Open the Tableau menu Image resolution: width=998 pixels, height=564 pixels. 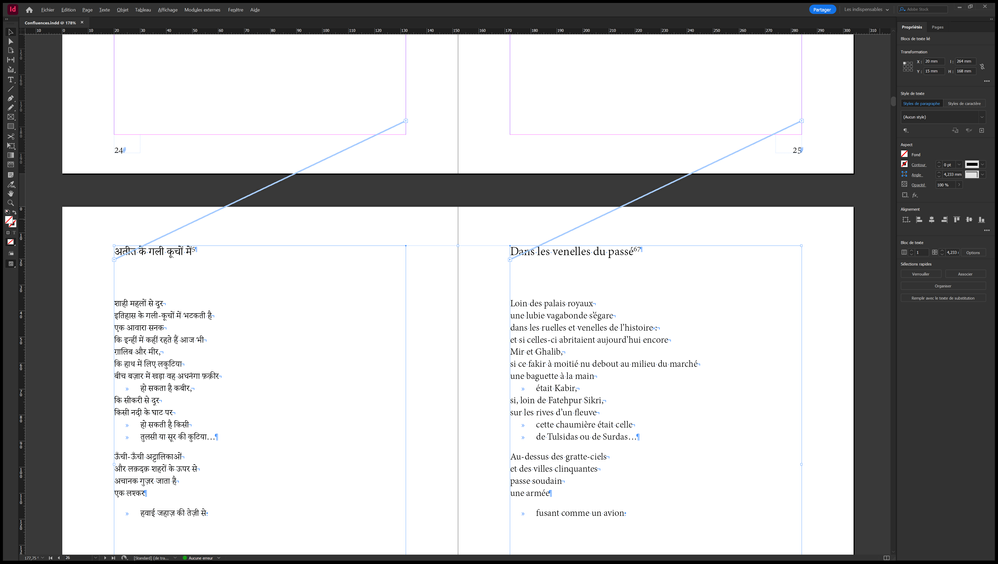(x=143, y=10)
